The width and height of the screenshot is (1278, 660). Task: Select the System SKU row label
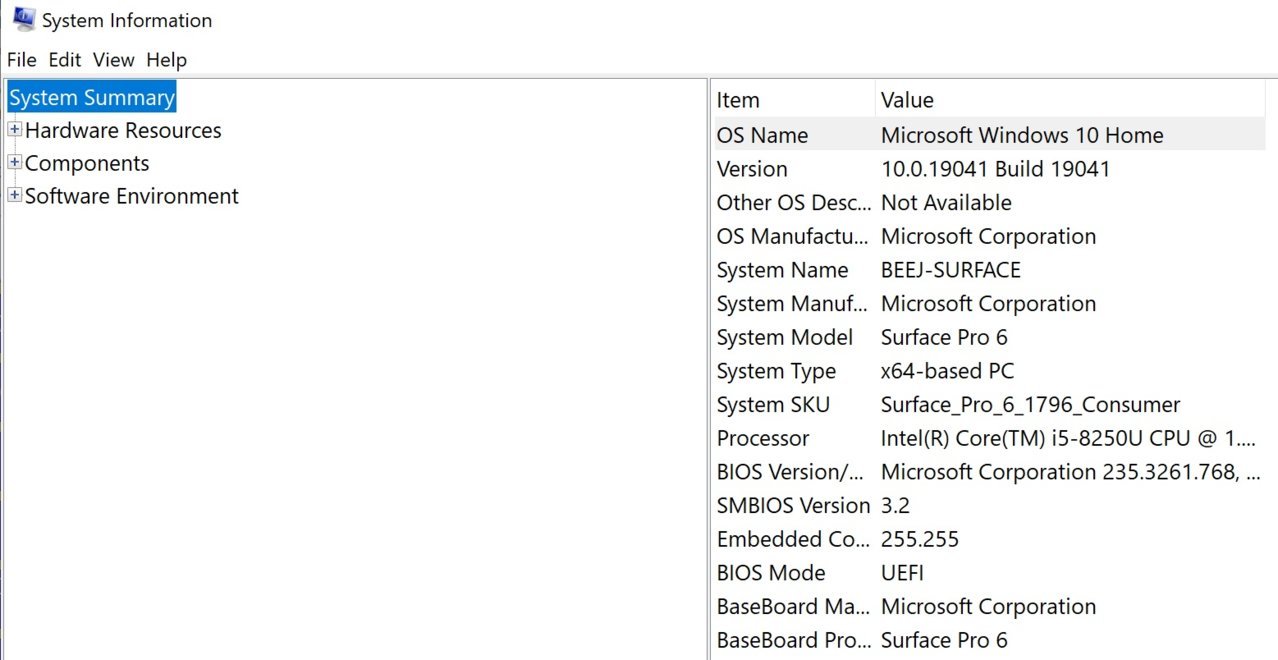click(x=773, y=405)
